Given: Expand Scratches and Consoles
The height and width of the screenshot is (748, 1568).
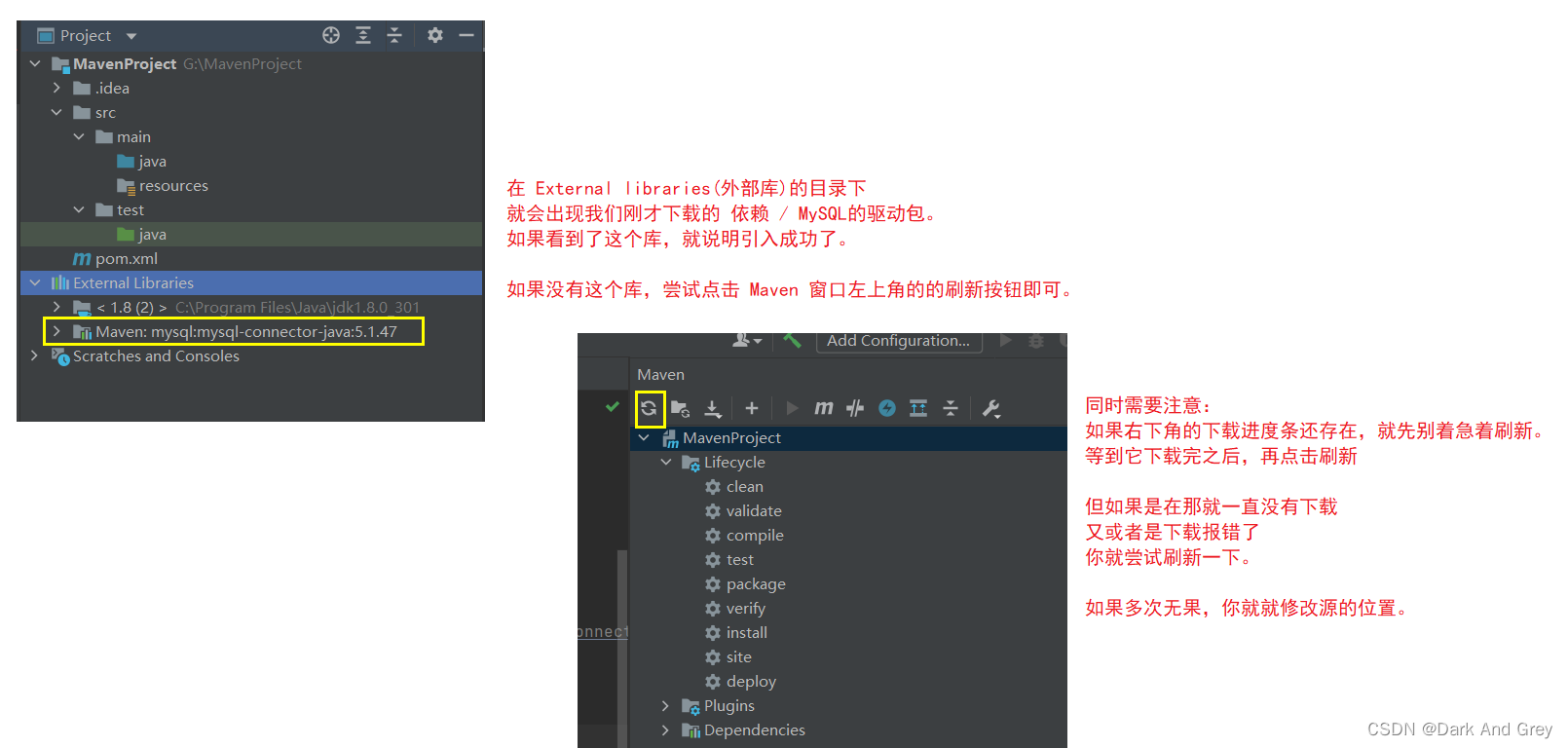Looking at the screenshot, I should (35, 355).
